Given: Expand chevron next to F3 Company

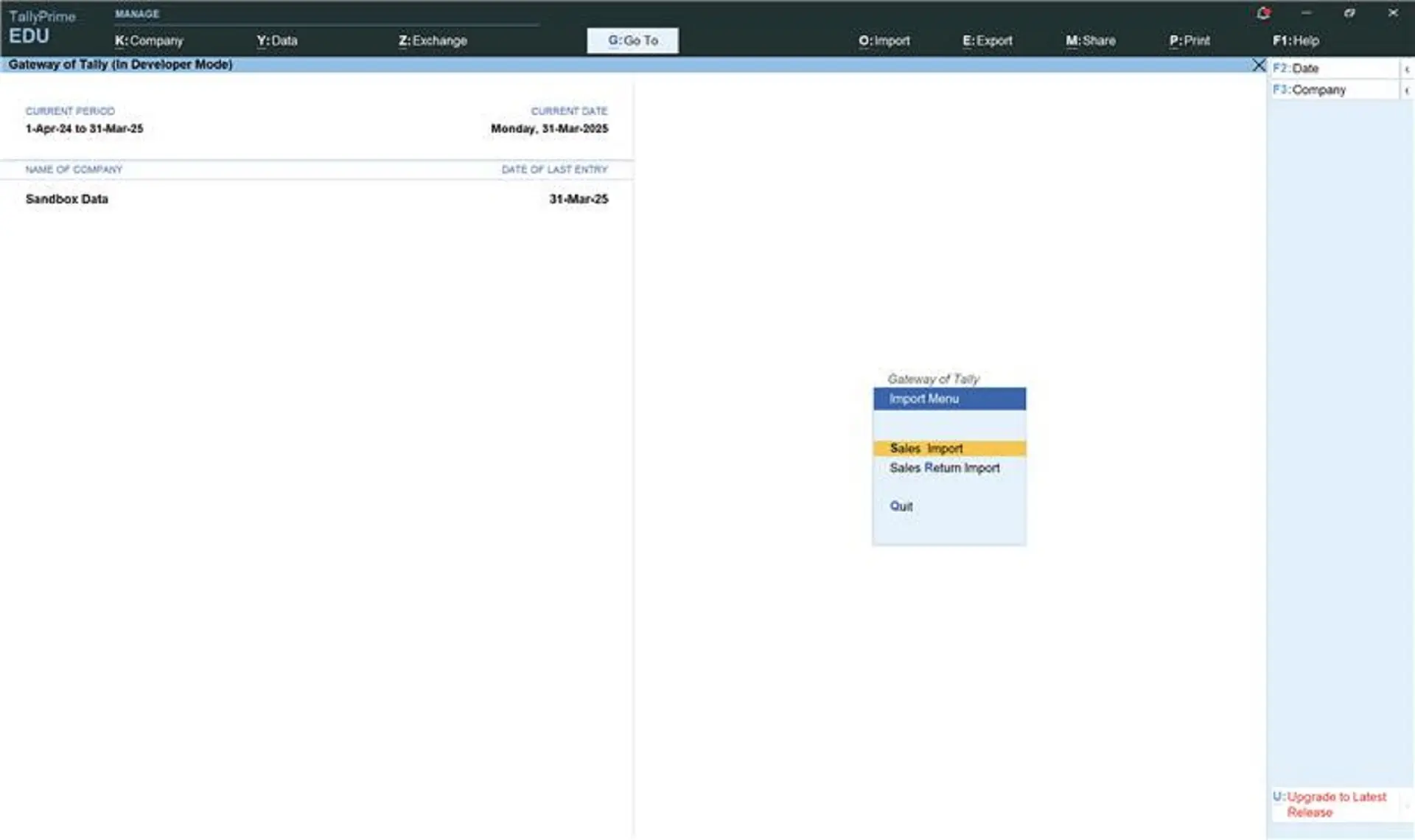Looking at the screenshot, I should tap(1407, 90).
